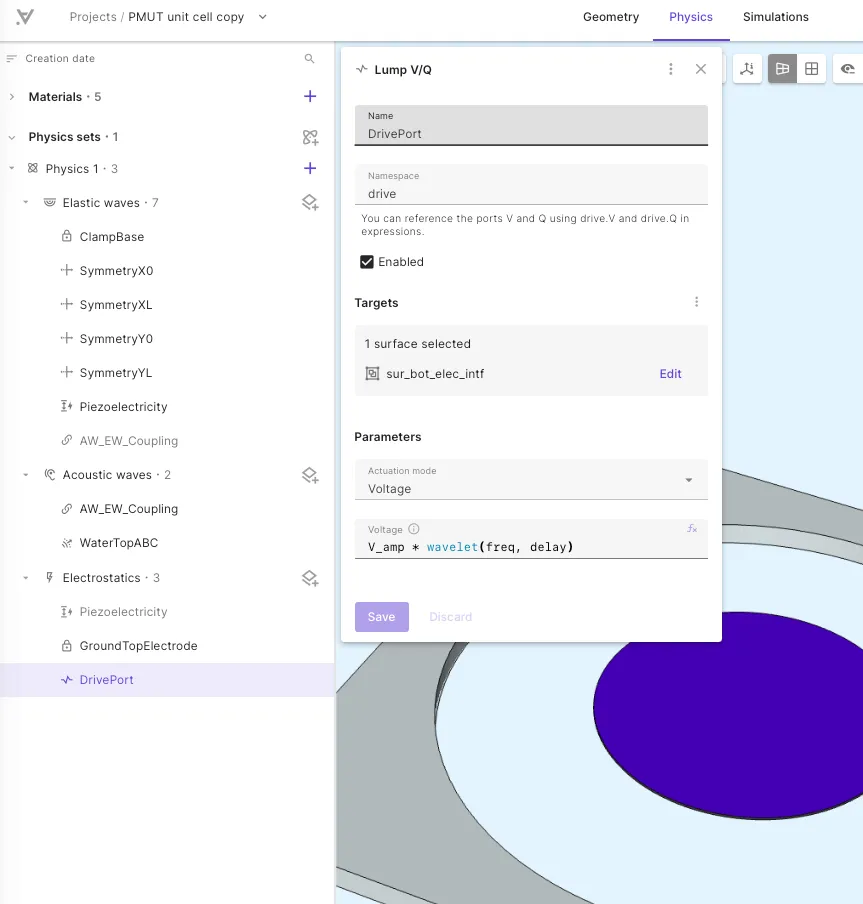Add interaction to Elastic waves
This screenshot has height=904, width=863.
[310, 202]
